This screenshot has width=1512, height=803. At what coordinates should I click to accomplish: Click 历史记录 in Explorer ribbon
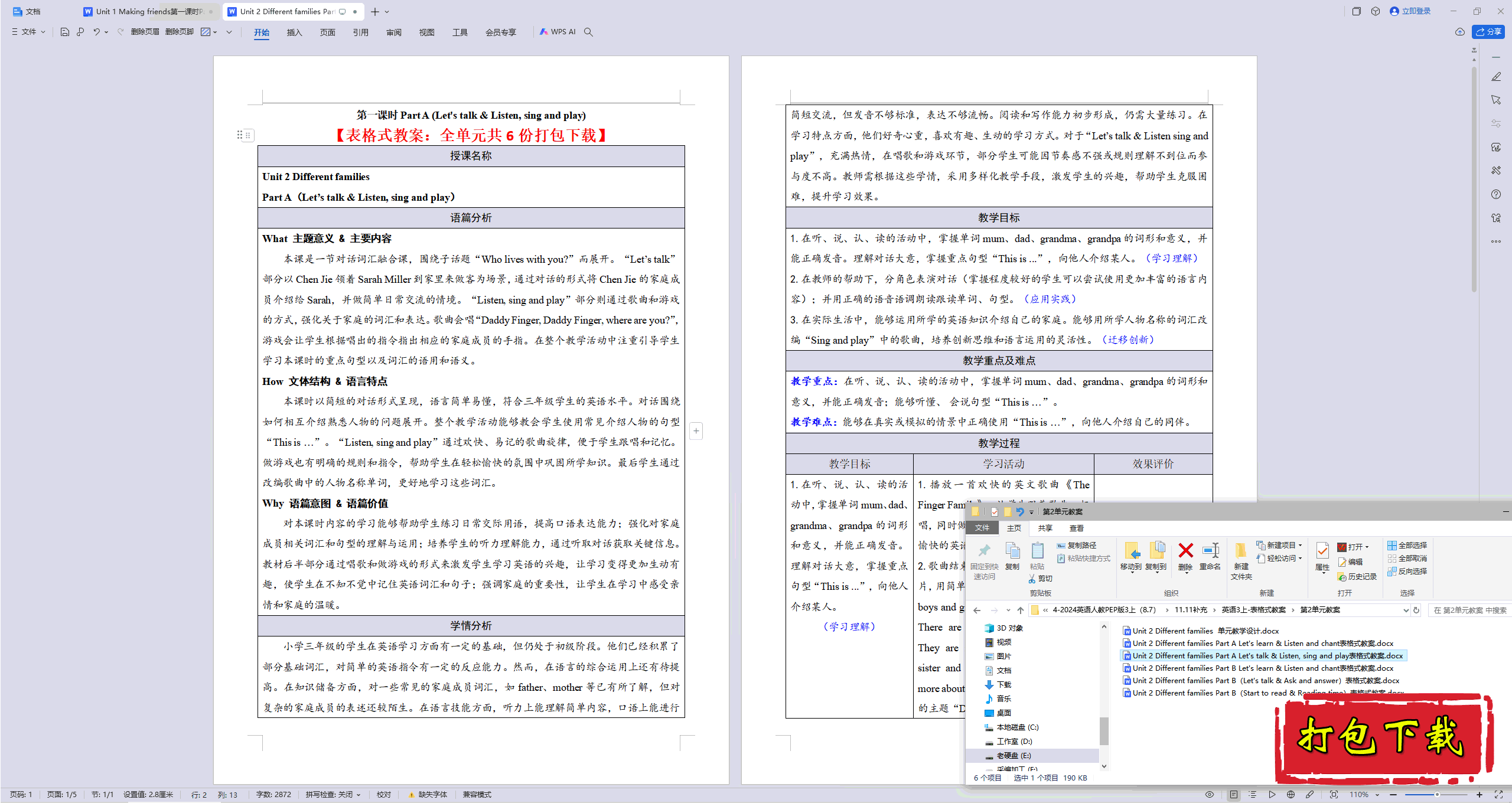(1357, 576)
